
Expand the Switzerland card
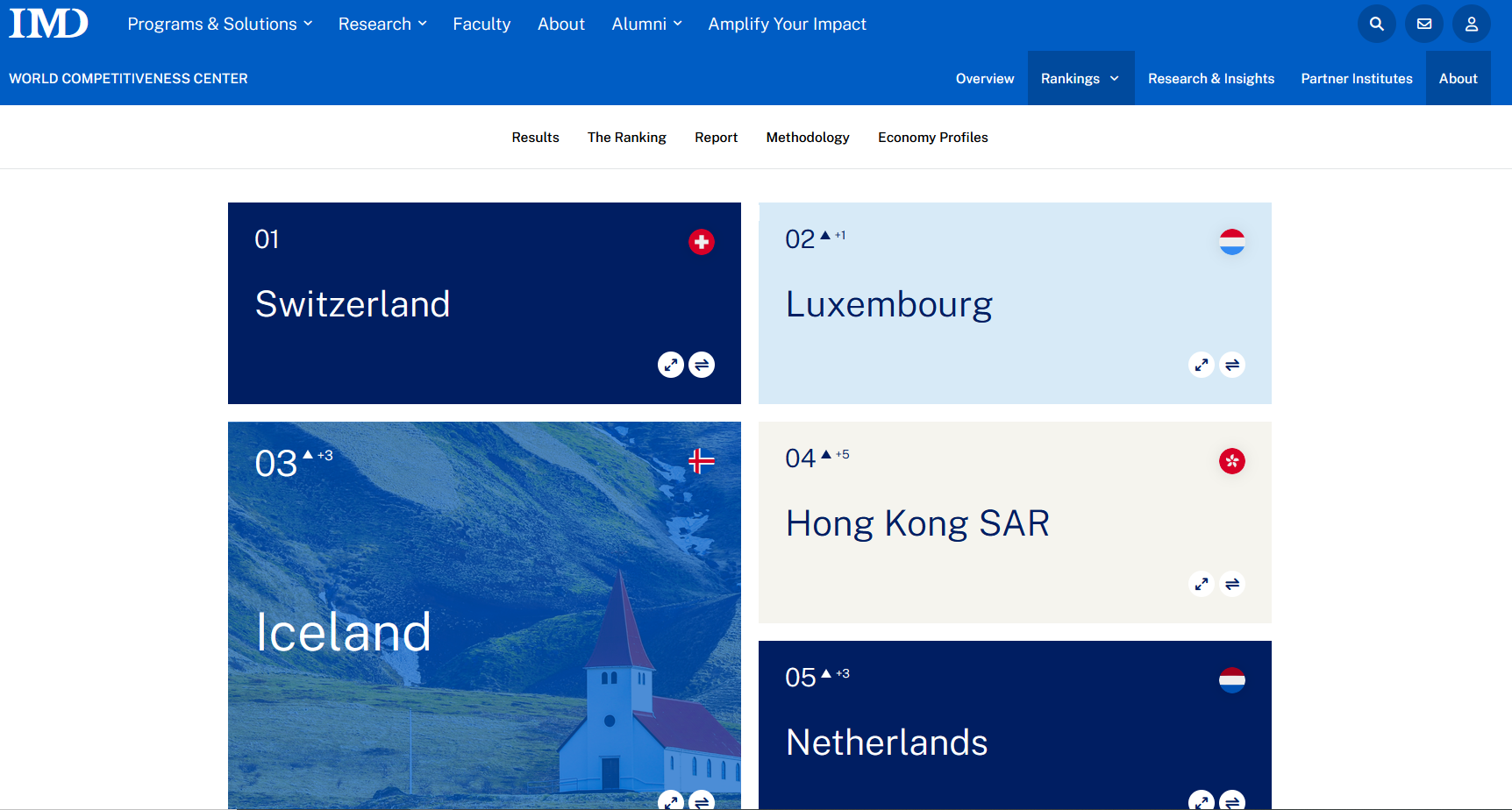671,365
